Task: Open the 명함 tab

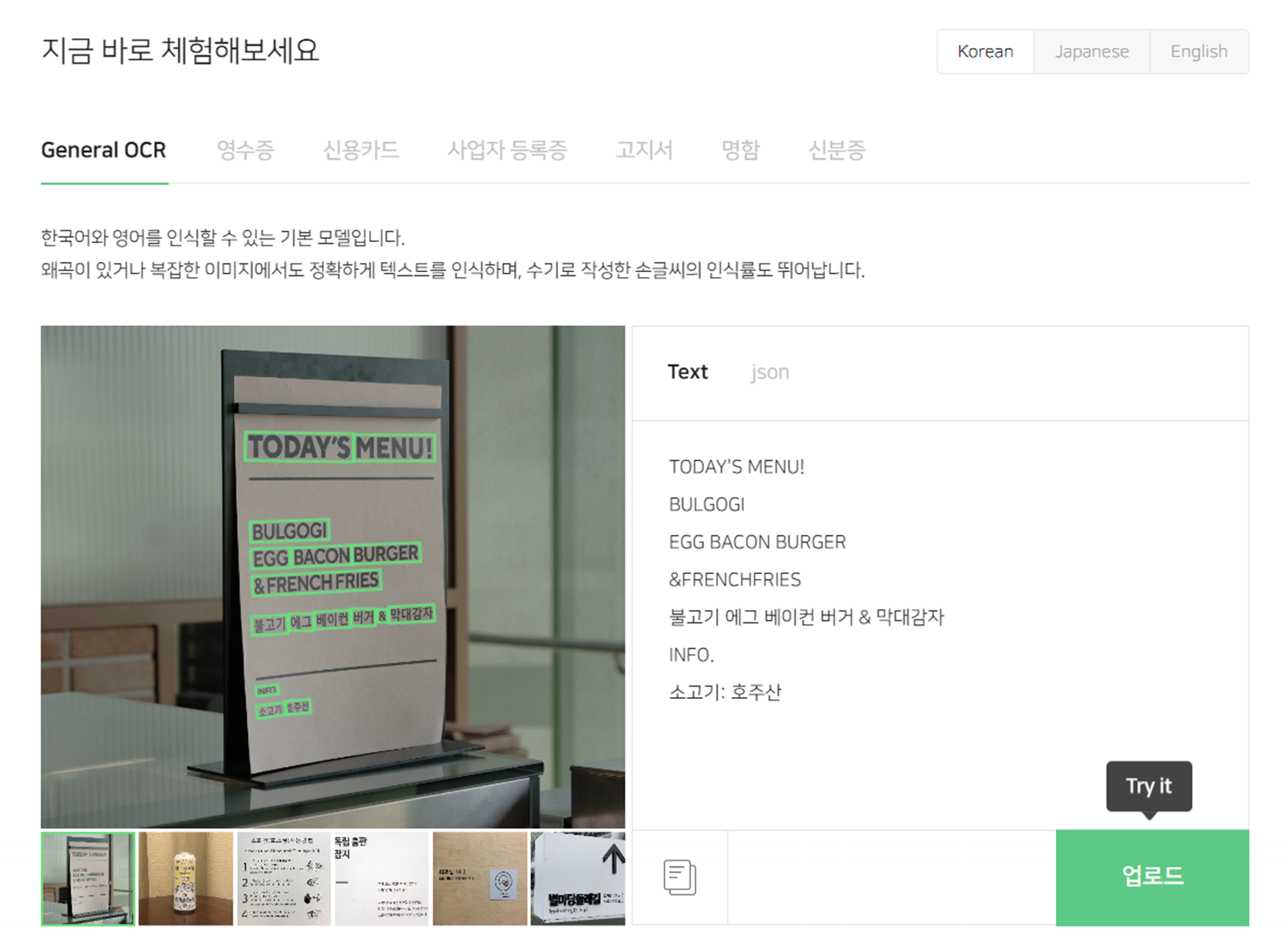Action: point(741,151)
